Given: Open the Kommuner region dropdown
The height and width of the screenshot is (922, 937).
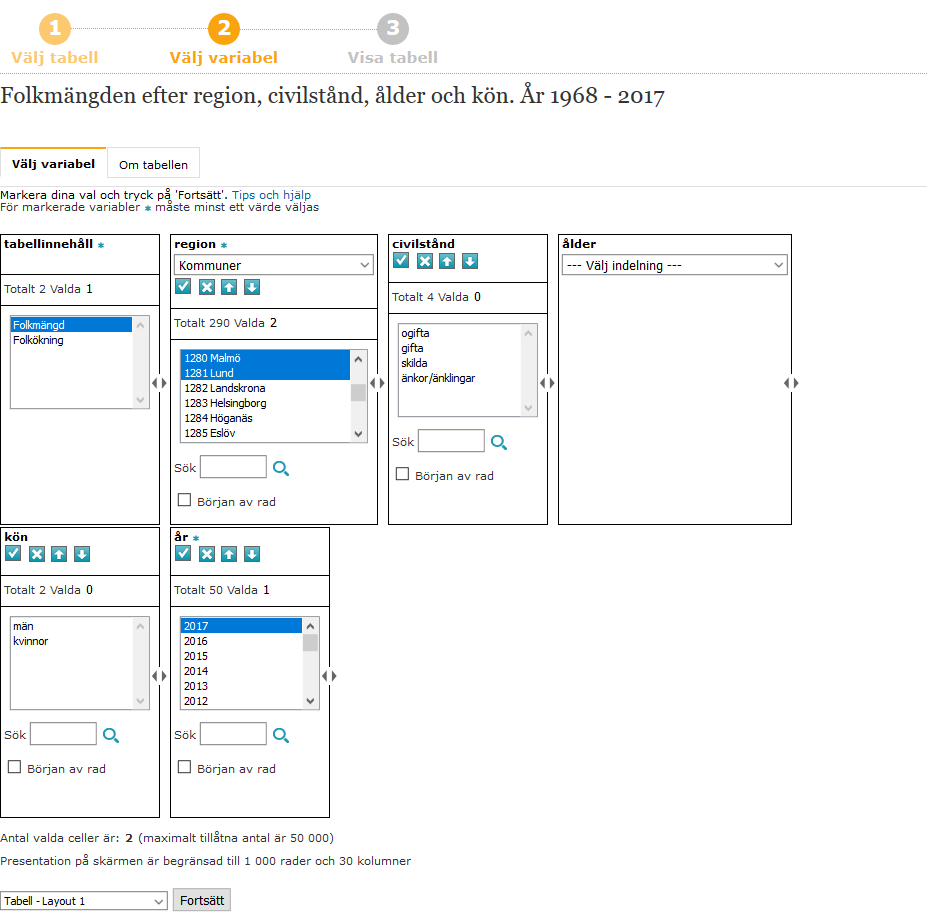Looking at the screenshot, I should (x=273, y=265).
